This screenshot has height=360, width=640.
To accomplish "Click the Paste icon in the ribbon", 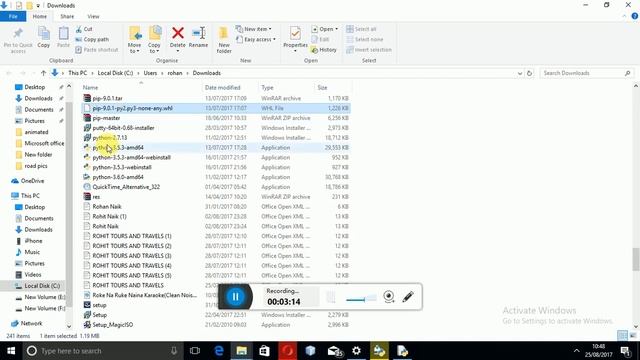I will point(63,38).
